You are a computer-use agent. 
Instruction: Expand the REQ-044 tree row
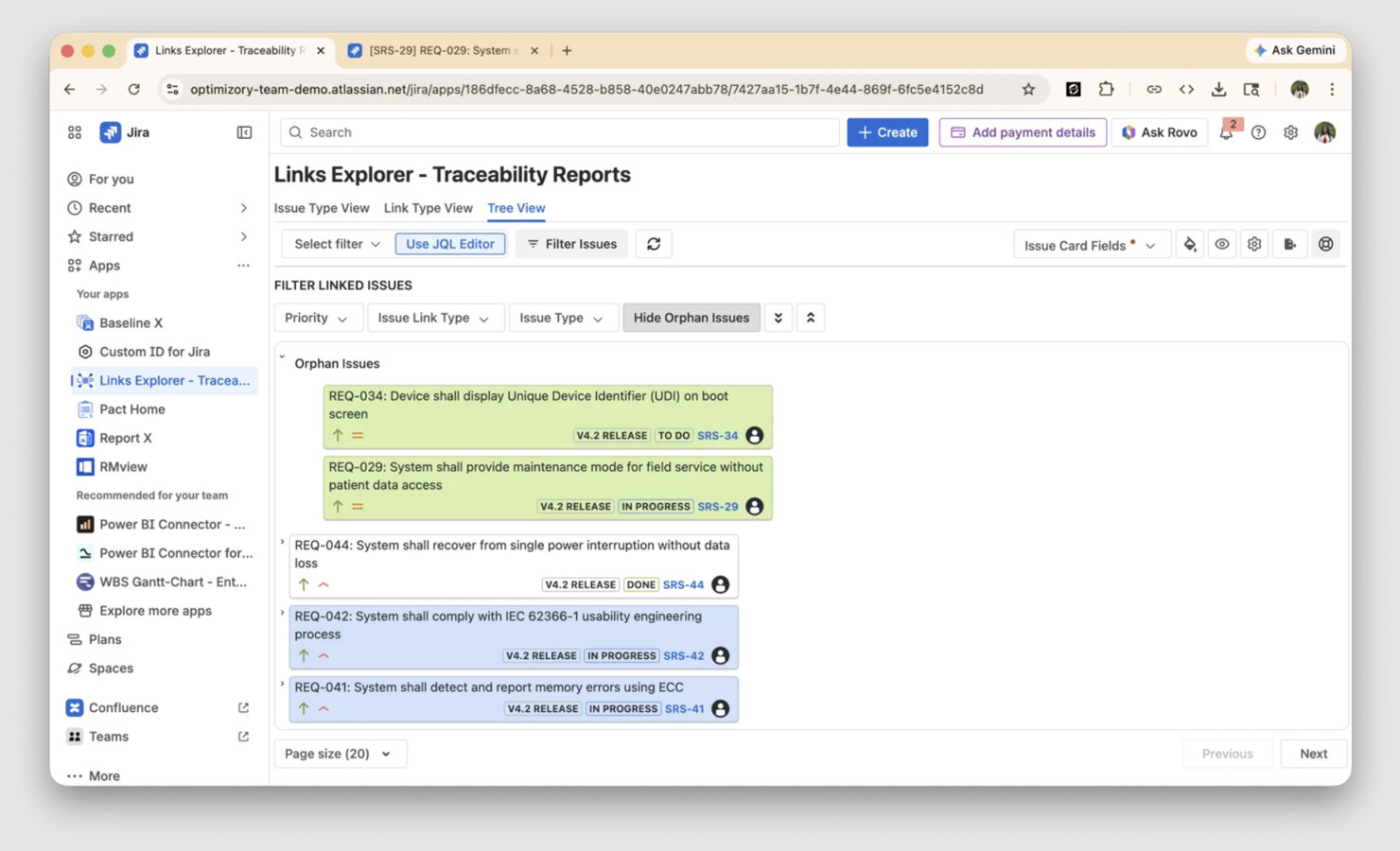[x=282, y=542]
